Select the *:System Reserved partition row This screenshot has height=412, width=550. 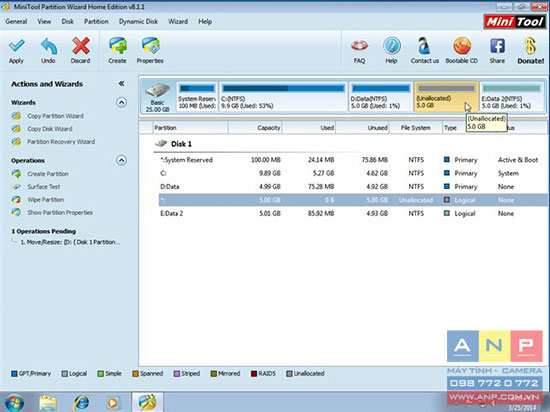click(353, 160)
